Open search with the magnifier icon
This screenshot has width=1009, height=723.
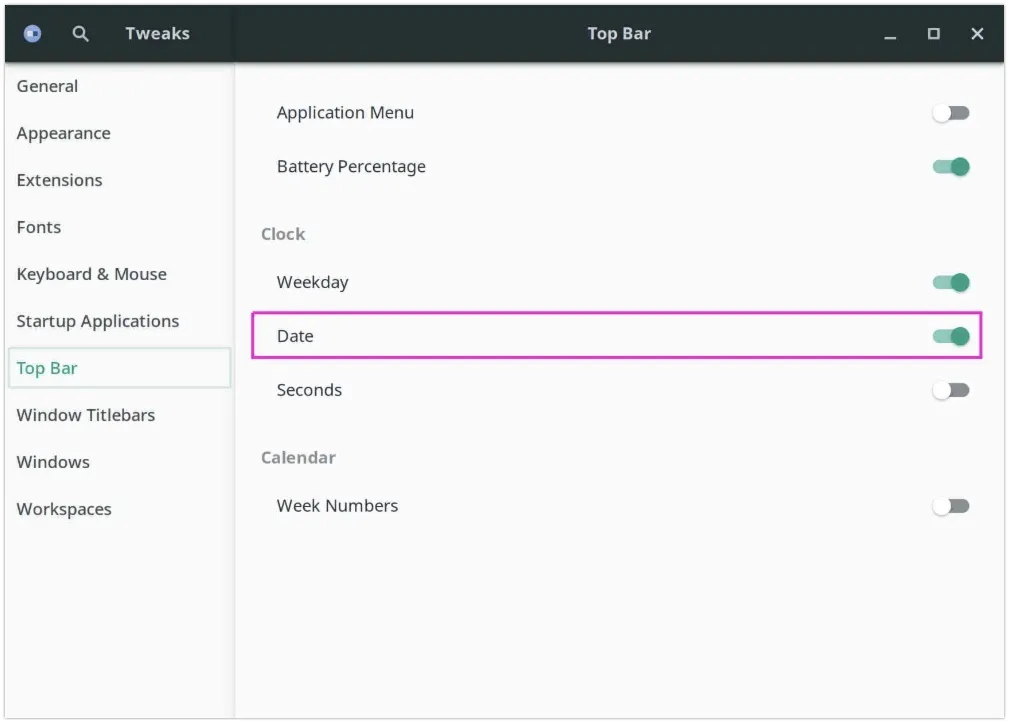[x=81, y=34]
